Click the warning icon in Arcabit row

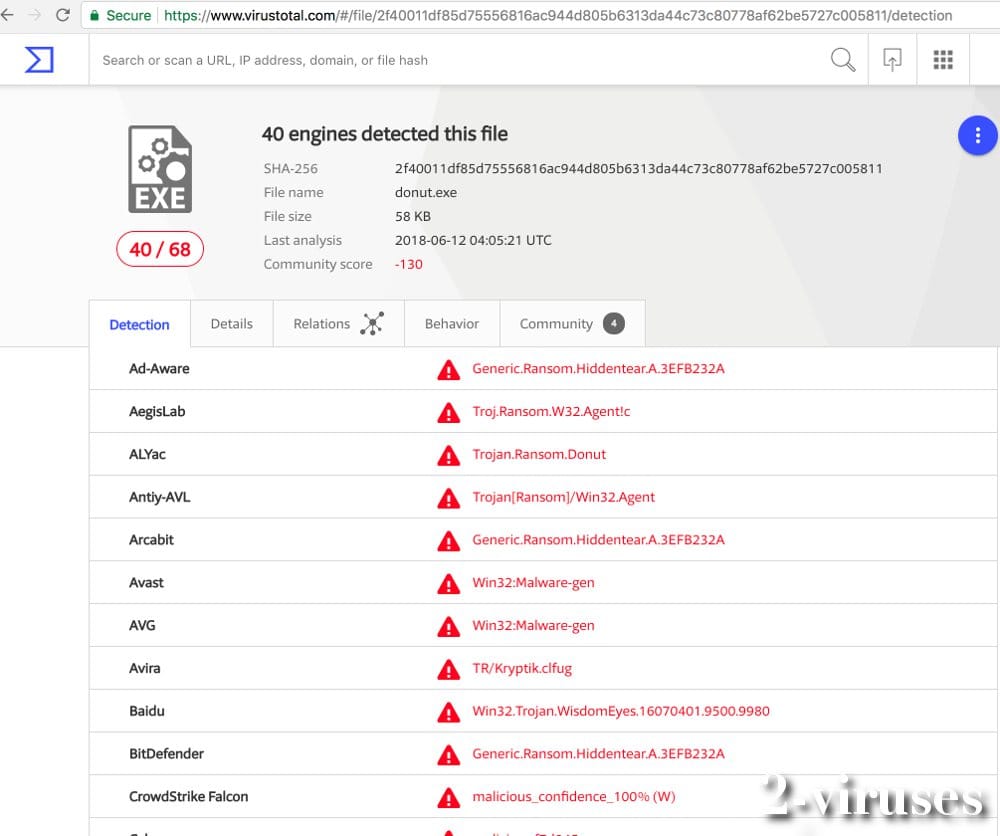click(x=448, y=541)
